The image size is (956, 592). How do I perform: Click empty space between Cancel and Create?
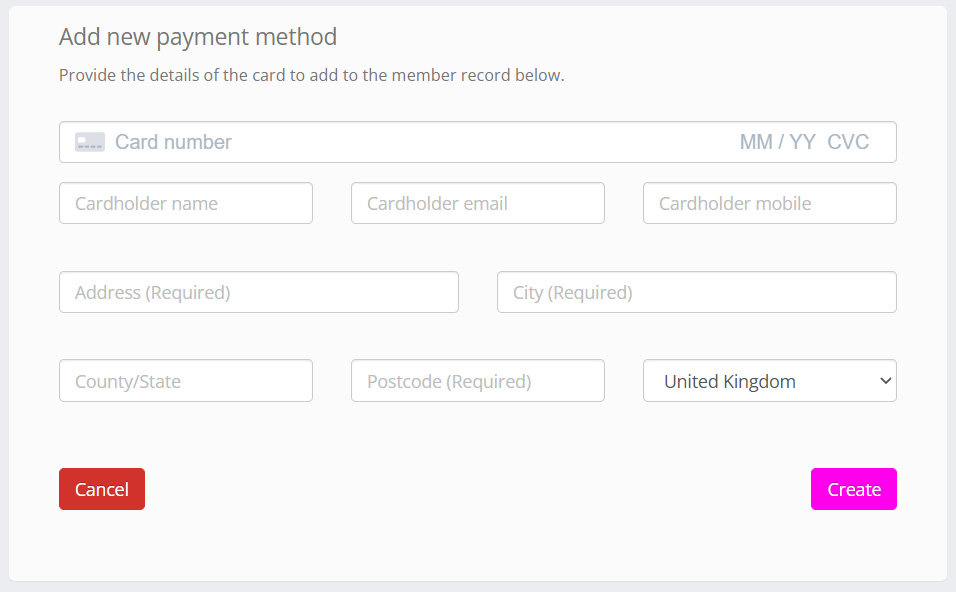pyautogui.click(x=478, y=489)
